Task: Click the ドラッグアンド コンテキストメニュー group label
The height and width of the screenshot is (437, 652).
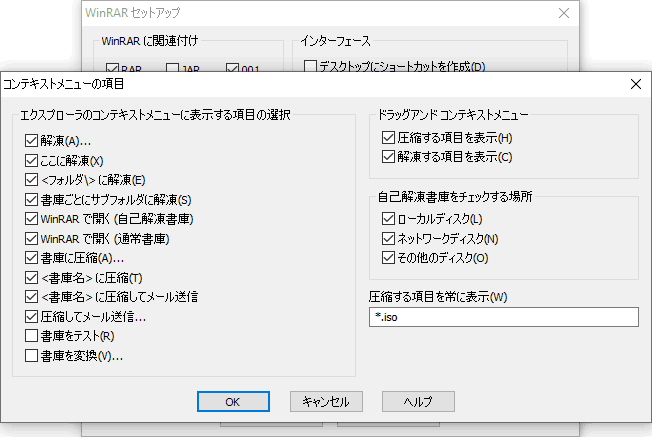Action: point(453,115)
